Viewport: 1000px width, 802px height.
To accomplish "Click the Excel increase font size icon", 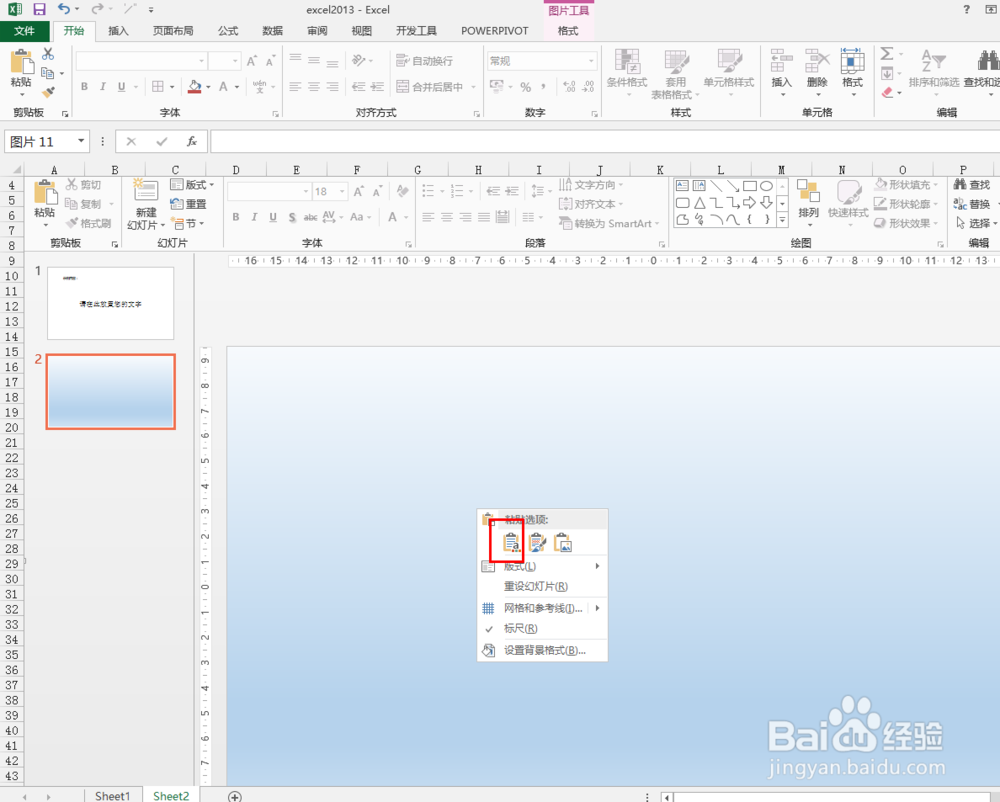I will point(251,61).
